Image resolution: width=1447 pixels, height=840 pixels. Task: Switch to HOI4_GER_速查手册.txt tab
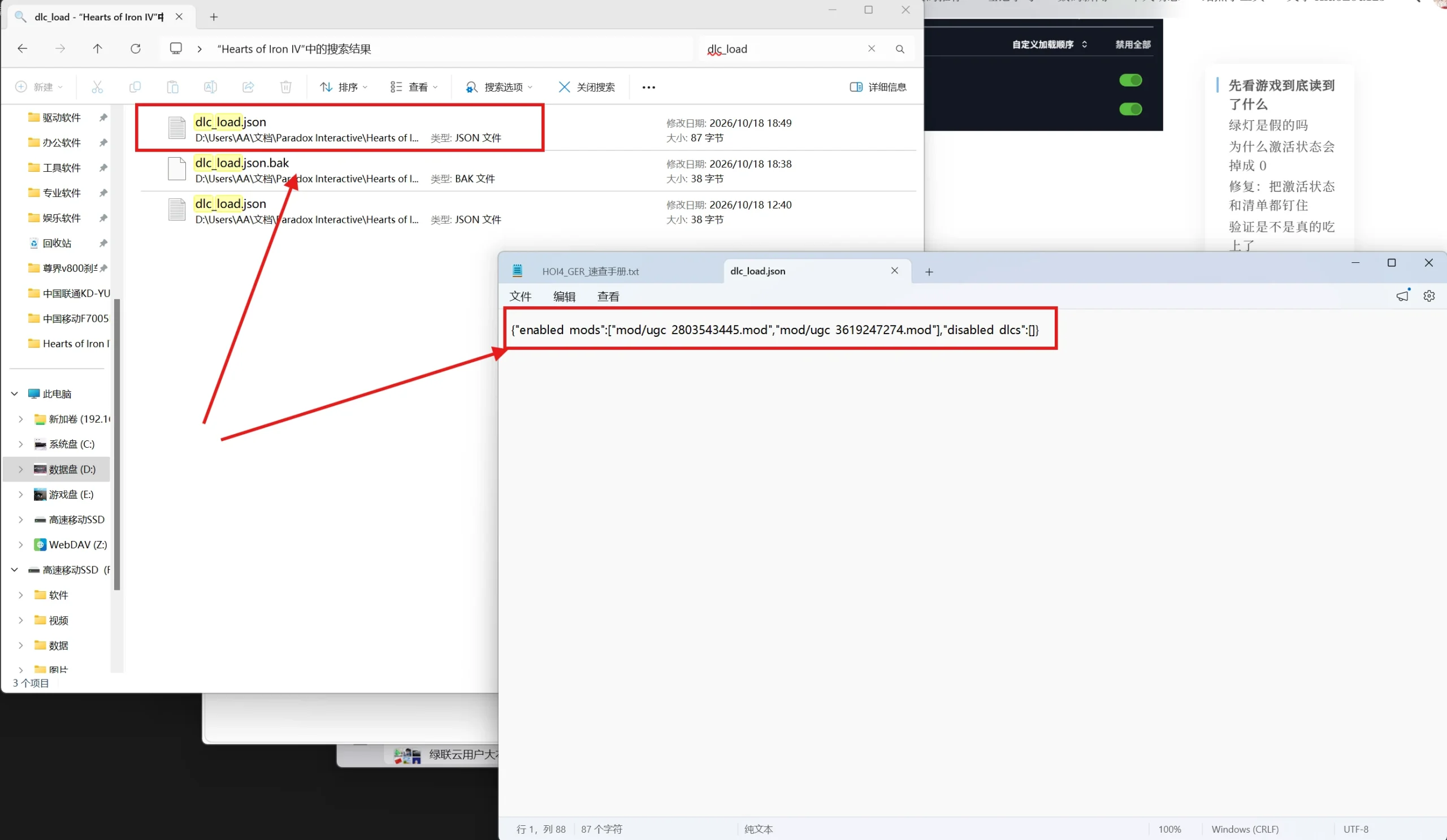tap(611, 271)
